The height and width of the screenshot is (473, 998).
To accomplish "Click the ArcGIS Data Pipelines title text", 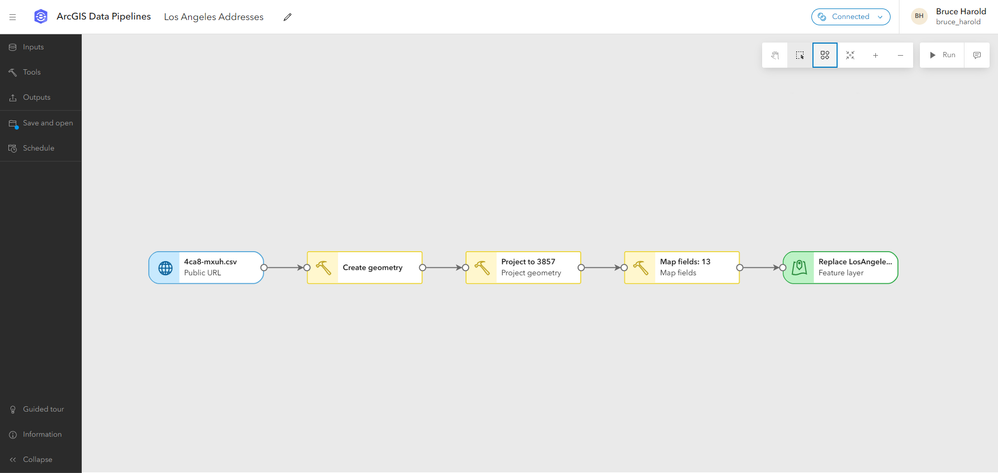I will (x=104, y=17).
